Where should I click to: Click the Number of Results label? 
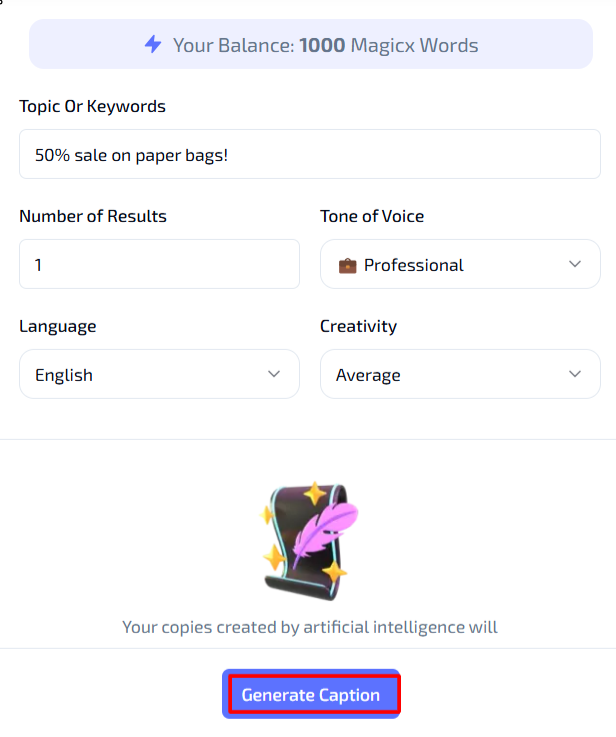[93, 216]
